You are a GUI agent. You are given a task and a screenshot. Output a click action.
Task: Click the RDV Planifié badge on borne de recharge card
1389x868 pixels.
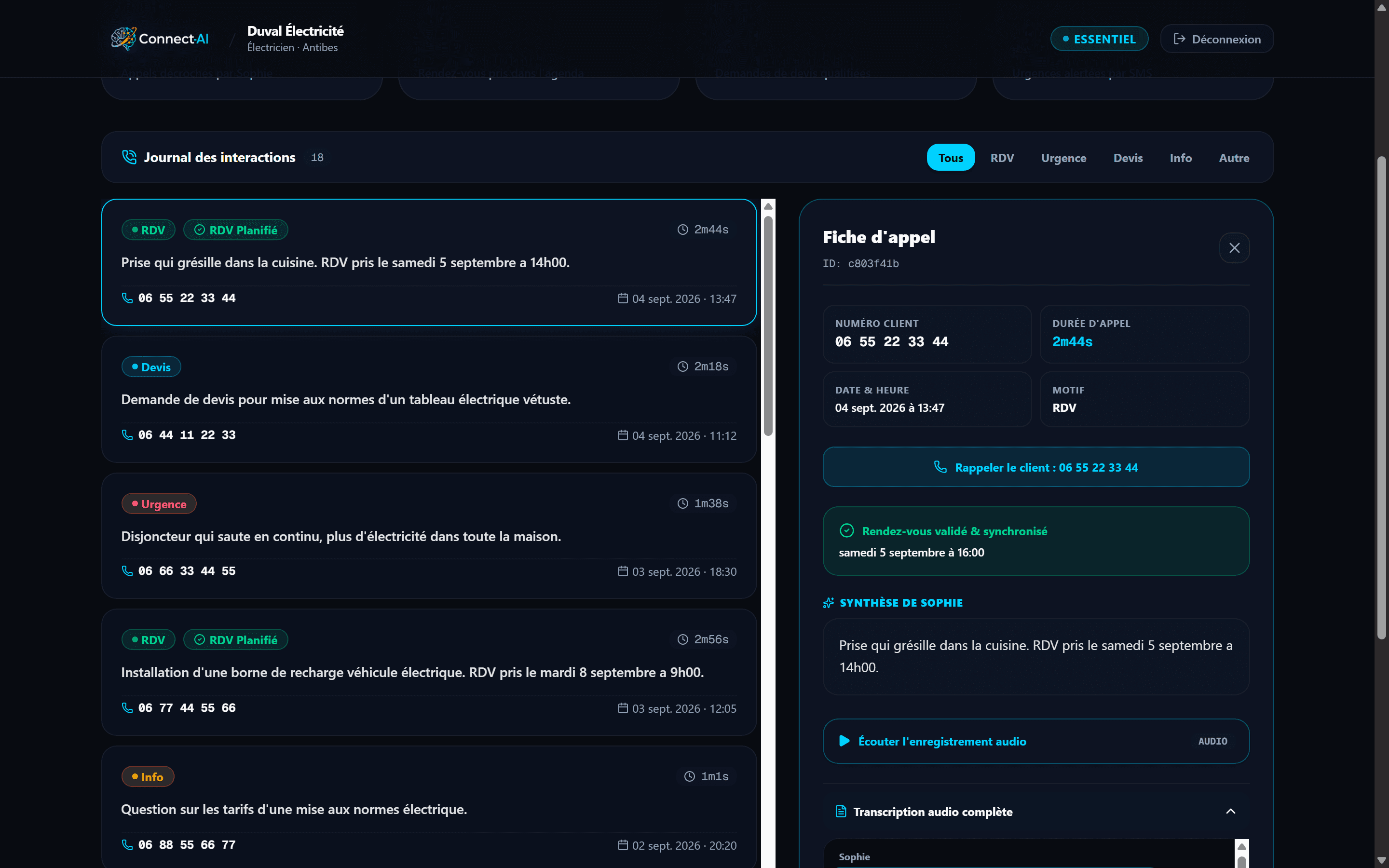[x=236, y=639]
